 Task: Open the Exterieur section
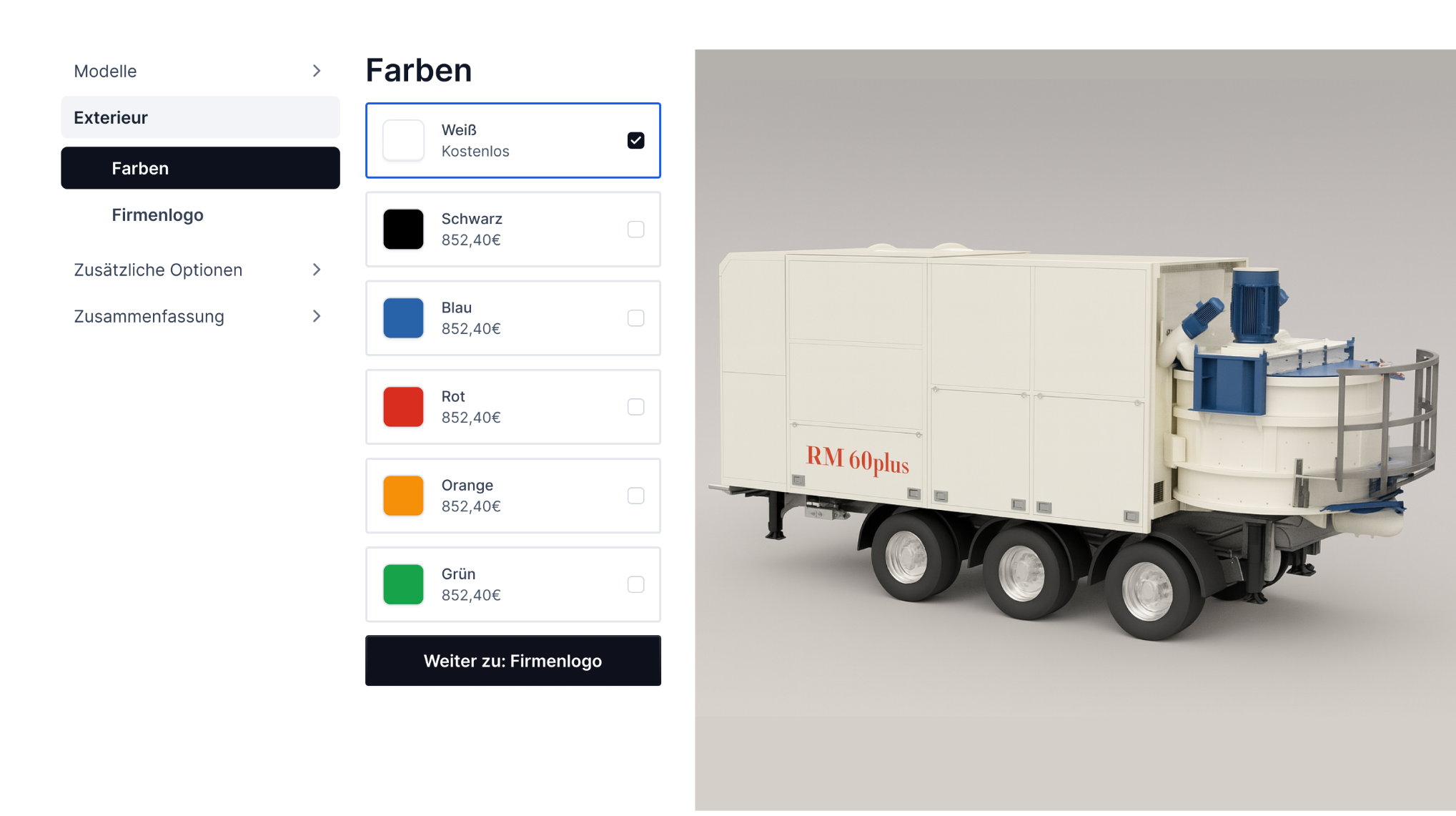pos(200,117)
